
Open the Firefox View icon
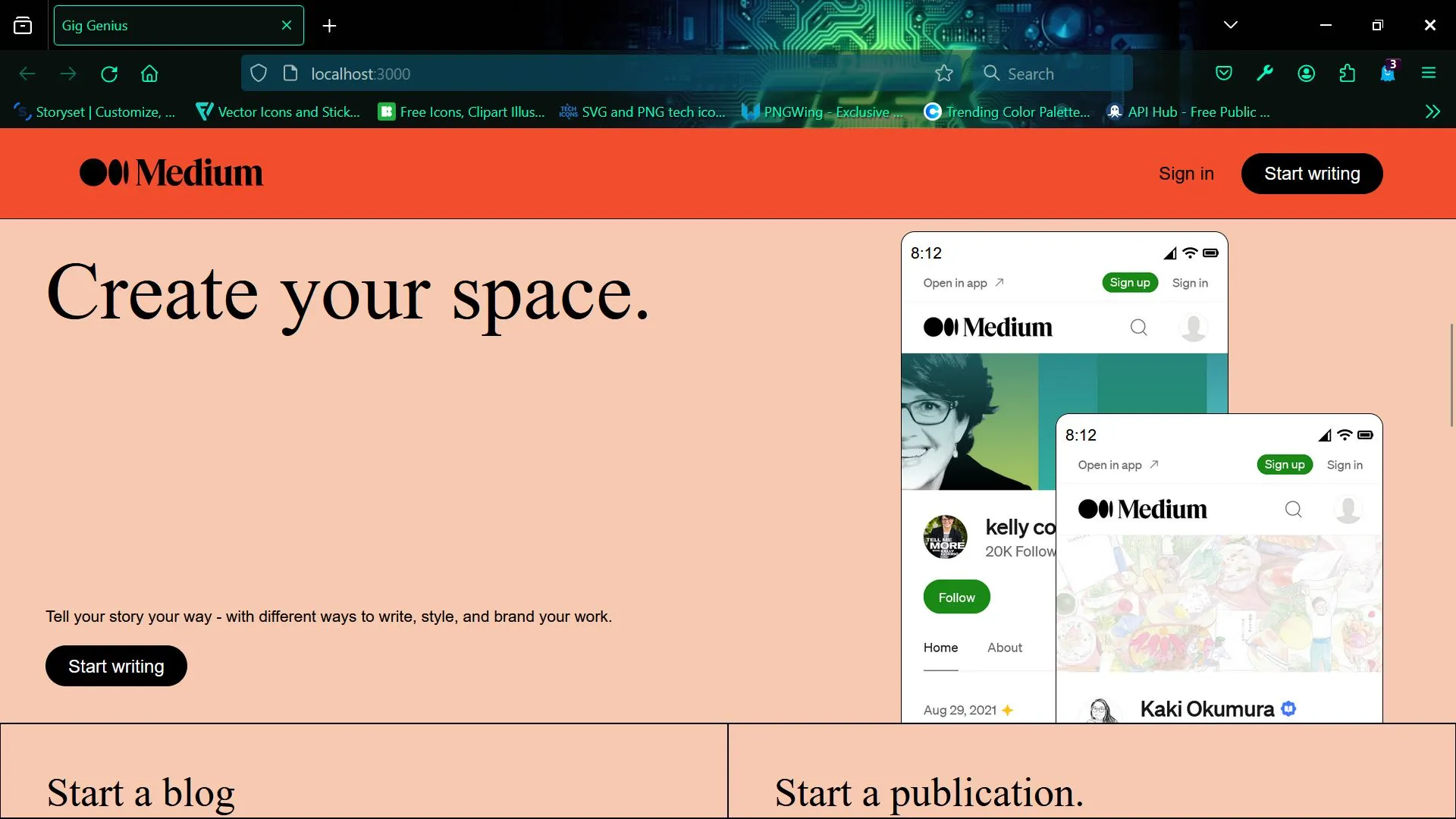pos(23,25)
